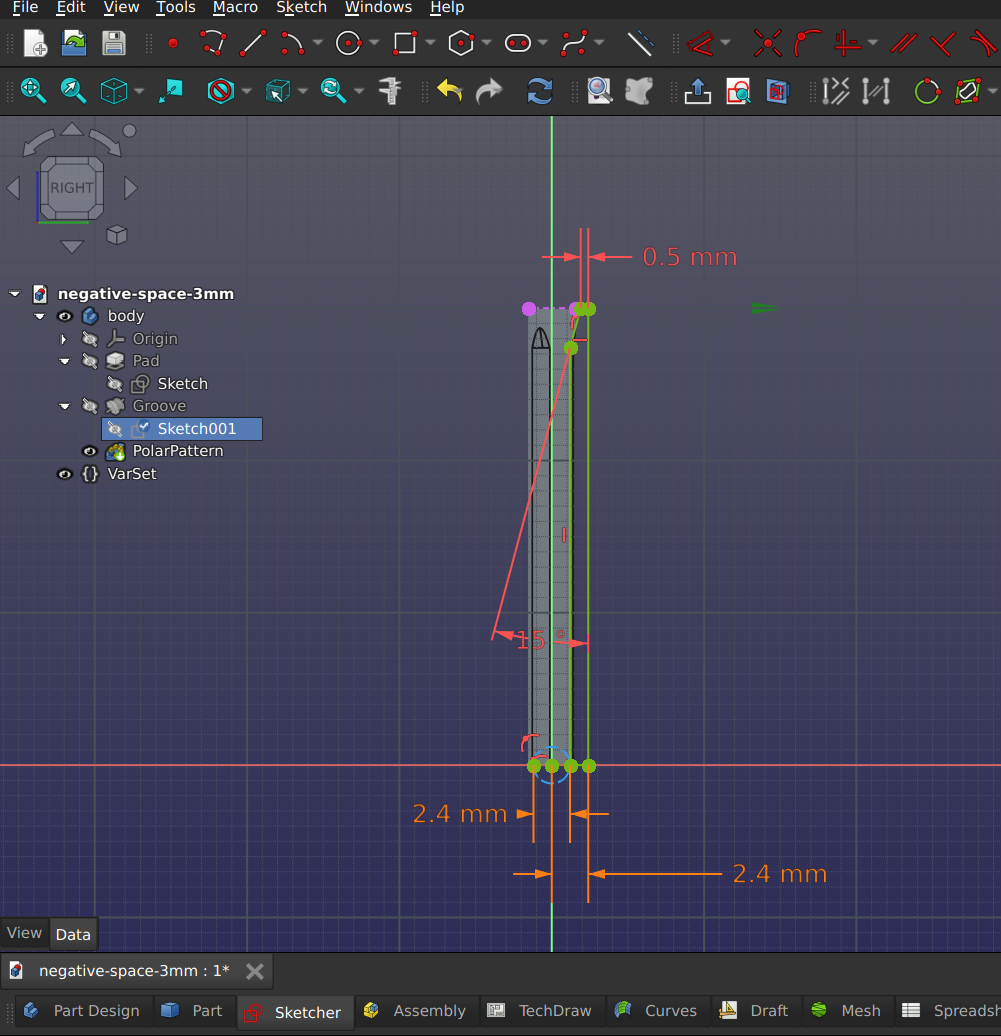Open the Polygon tool dropdown arrow
Image resolution: width=1001 pixels, height=1036 pixels.
pyautogui.click(x=487, y=44)
